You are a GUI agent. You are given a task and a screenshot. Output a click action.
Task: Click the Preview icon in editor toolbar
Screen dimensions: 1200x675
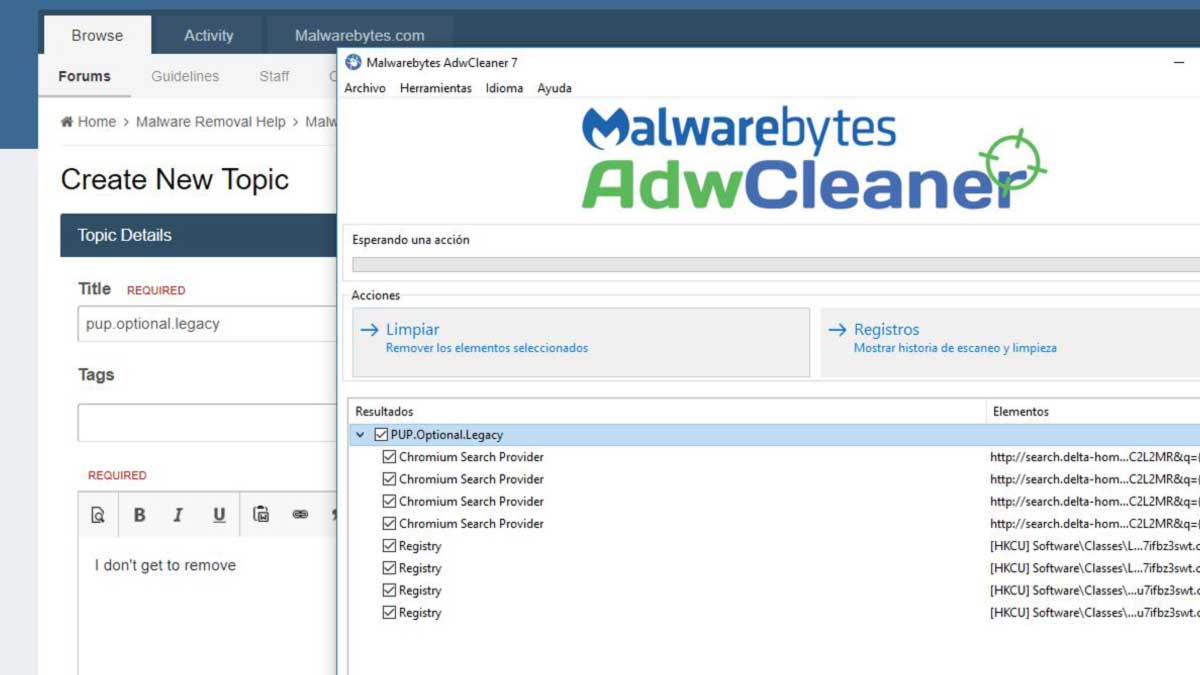(x=98, y=515)
